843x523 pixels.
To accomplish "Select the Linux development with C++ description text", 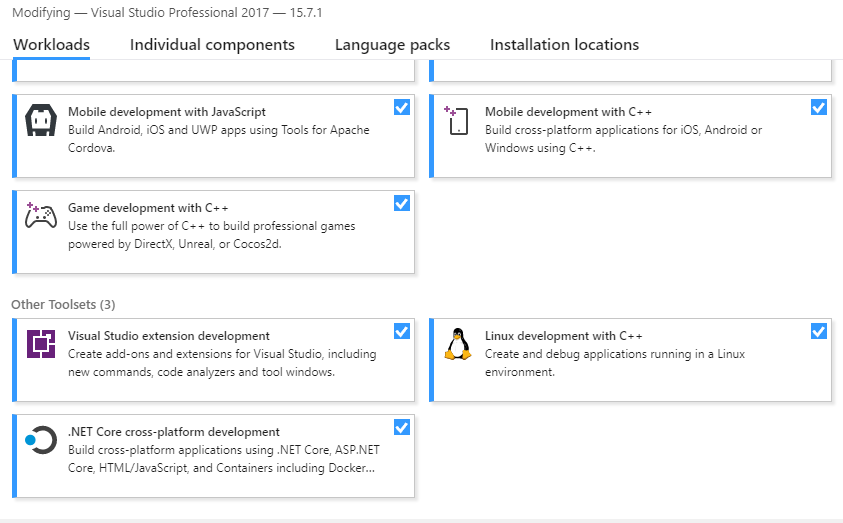I will coord(615,363).
